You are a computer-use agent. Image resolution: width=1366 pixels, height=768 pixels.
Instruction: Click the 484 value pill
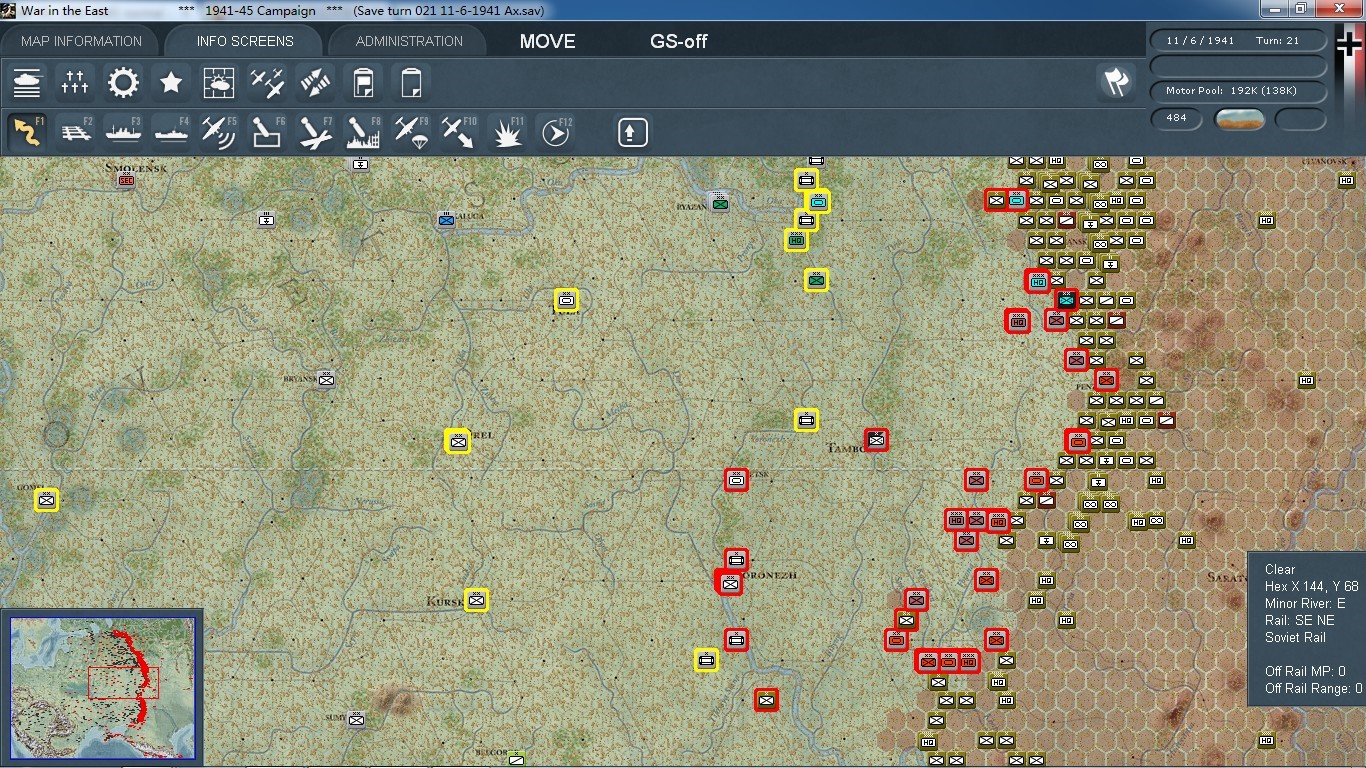(x=1176, y=118)
